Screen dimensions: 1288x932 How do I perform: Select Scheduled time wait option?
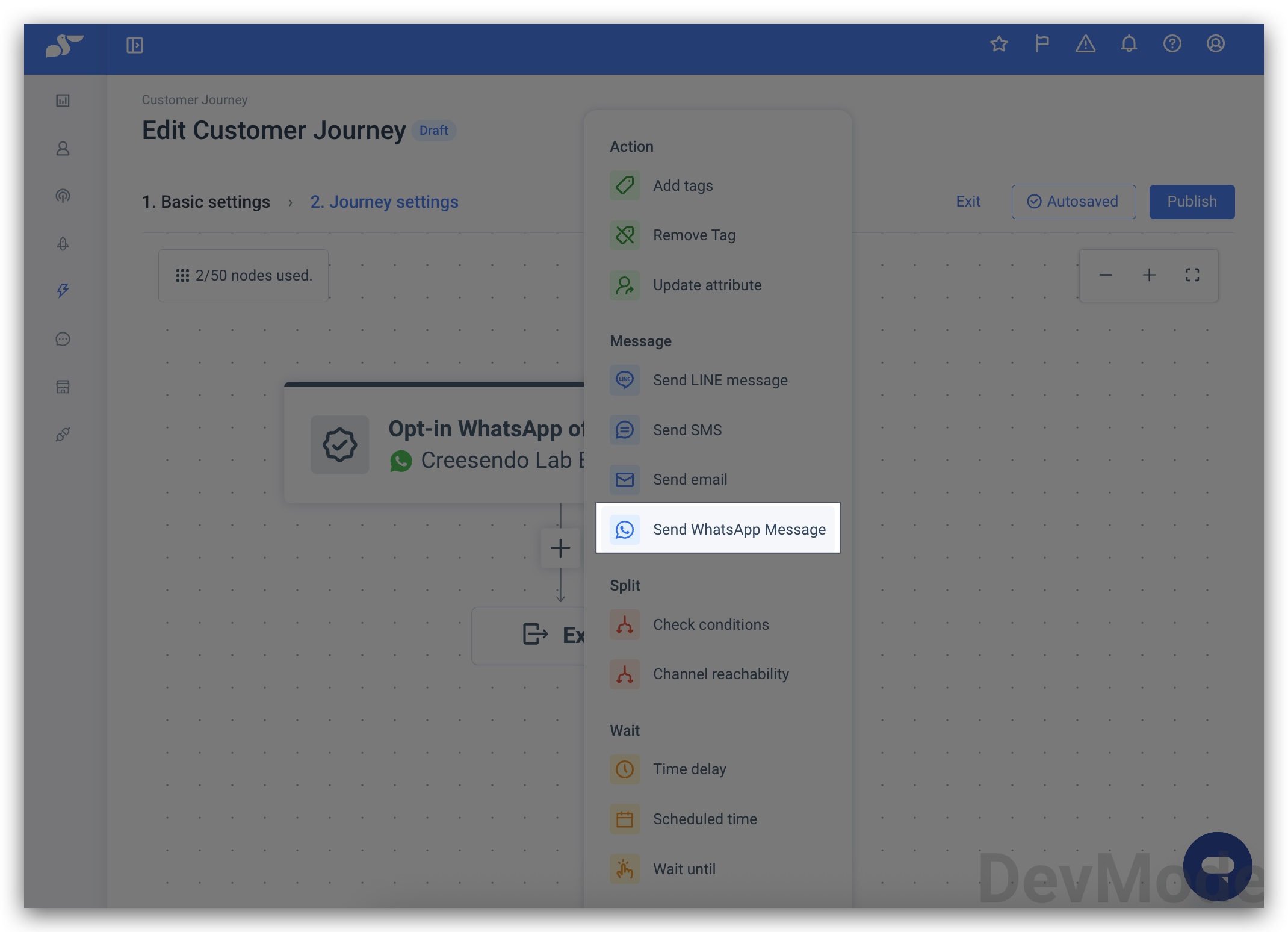718,819
